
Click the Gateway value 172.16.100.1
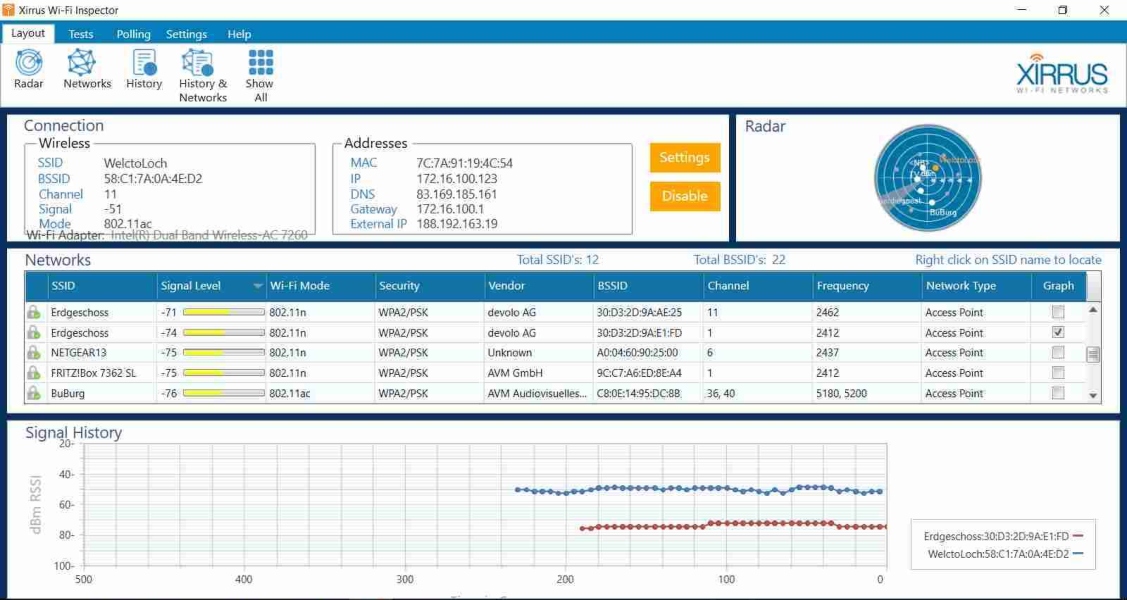[450, 209]
